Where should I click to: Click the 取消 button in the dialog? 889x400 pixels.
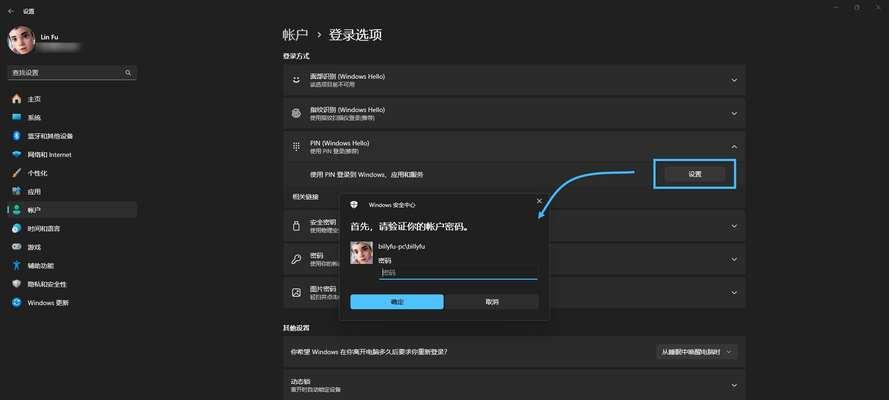[x=492, y=302]
